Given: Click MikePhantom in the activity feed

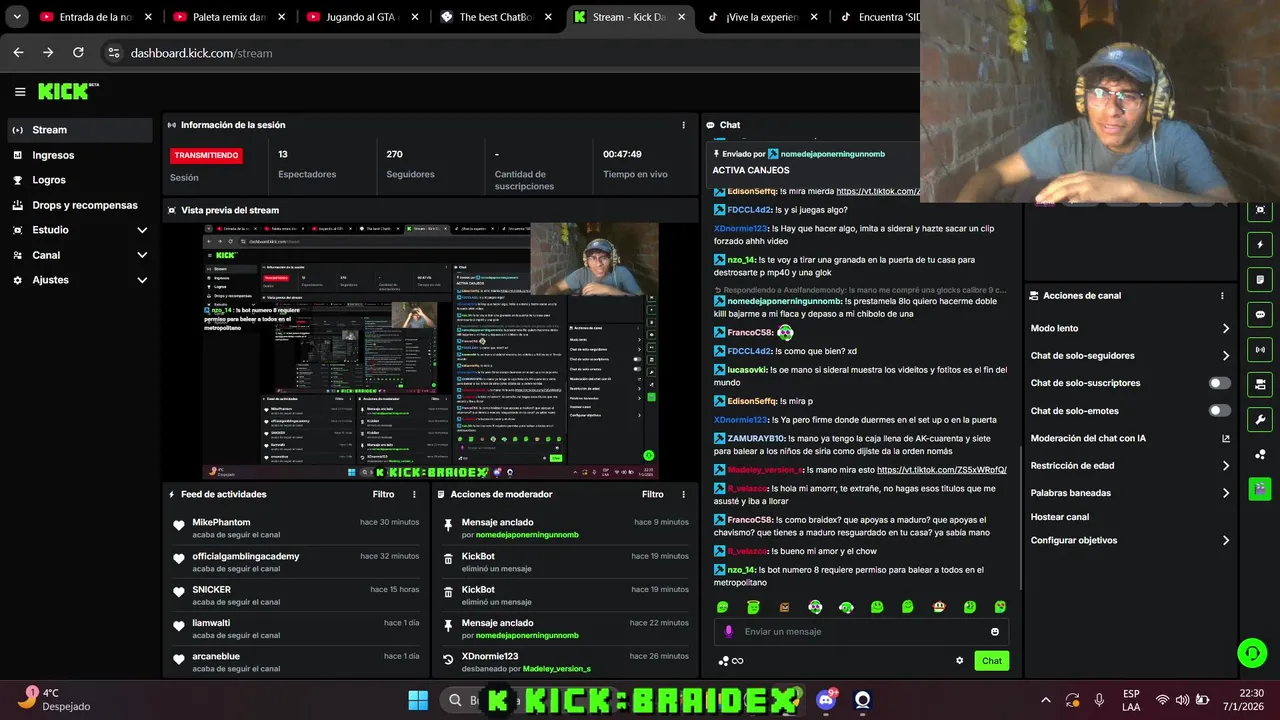Looking at the screenshot, I should pos(221,523).
